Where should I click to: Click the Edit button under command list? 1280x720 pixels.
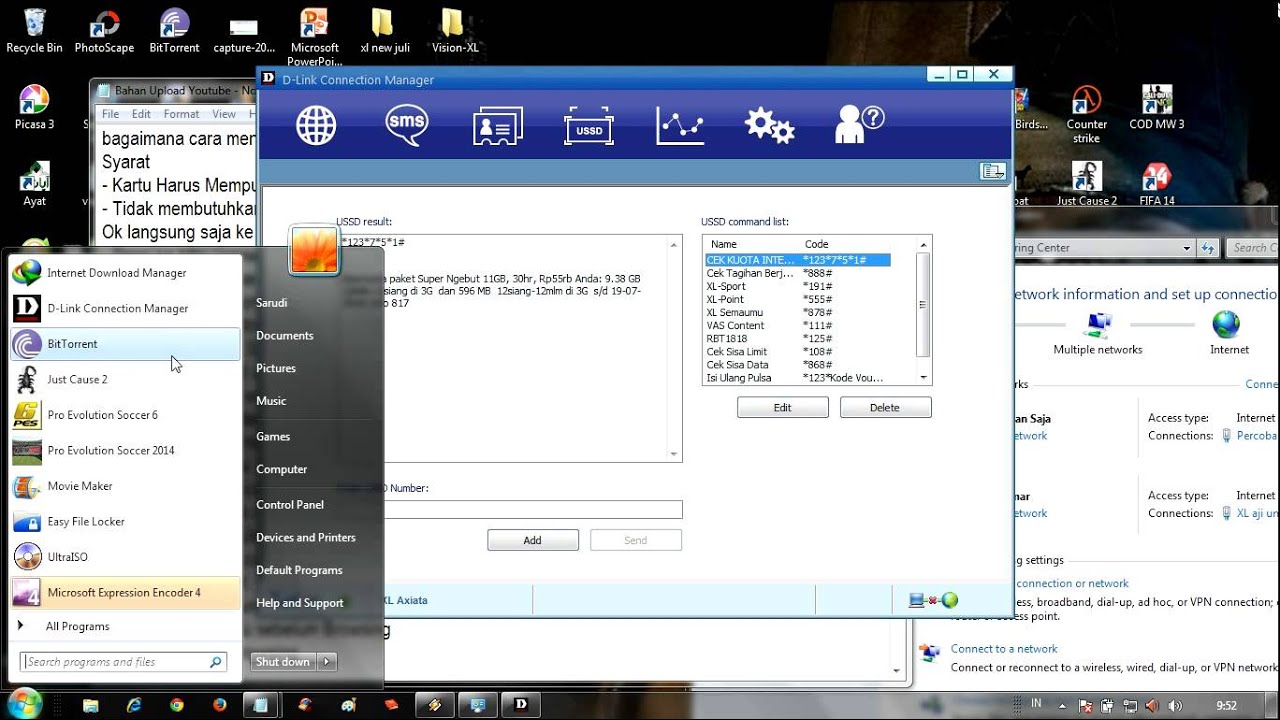[x=782, y=407]
